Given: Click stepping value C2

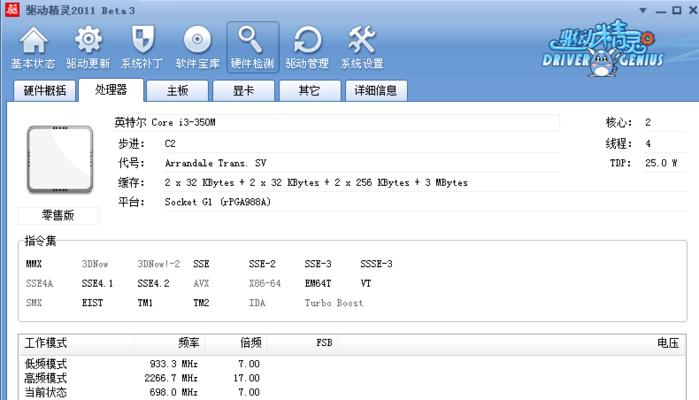Looking at the screenshot, I should point(170,144).
